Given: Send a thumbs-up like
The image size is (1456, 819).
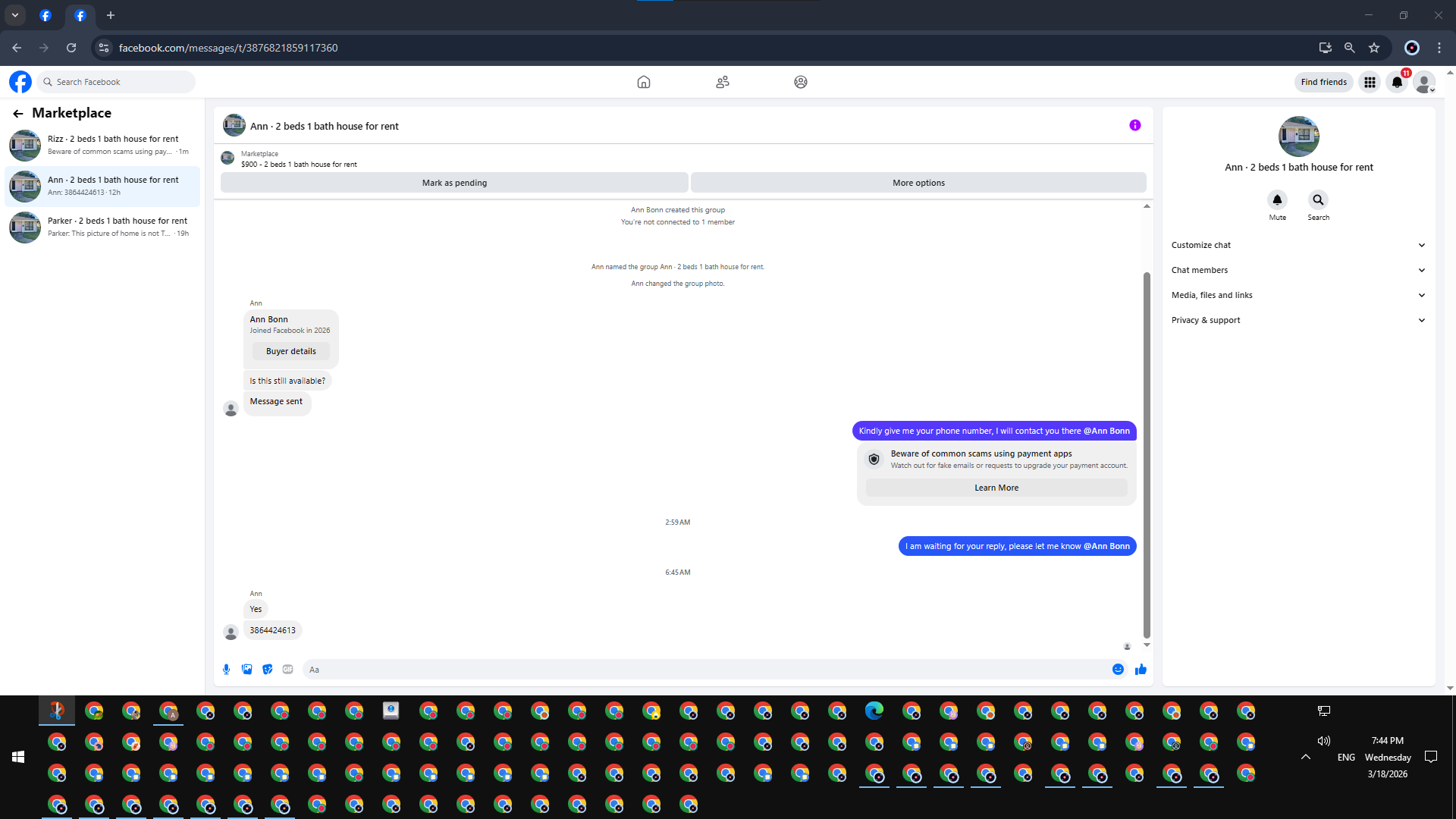Looking at the screenshot, I should 1141,669.
